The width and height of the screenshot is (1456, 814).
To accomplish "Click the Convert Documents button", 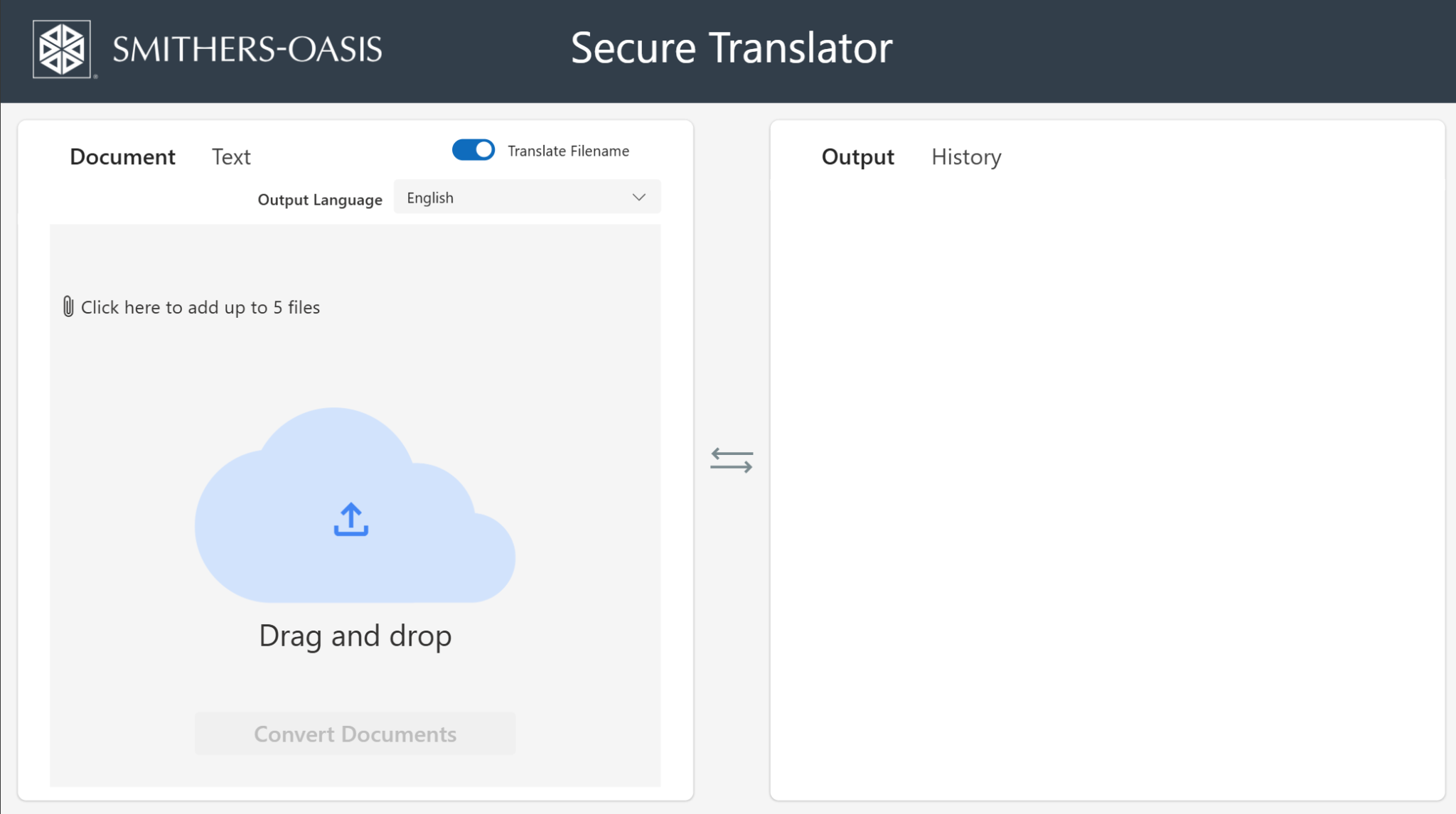I will (x=355, y=734).
